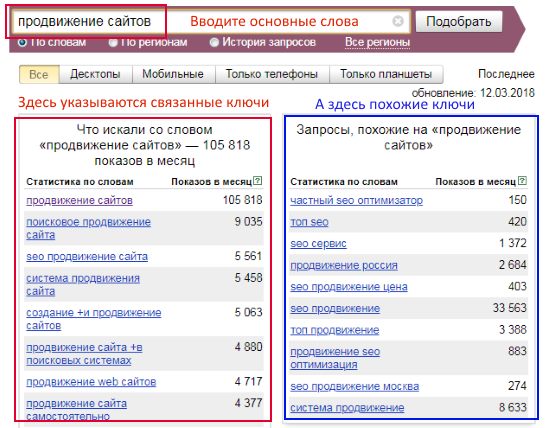Open the продвижение web сайтов link

pyautogui.click(x=91, y=381)
